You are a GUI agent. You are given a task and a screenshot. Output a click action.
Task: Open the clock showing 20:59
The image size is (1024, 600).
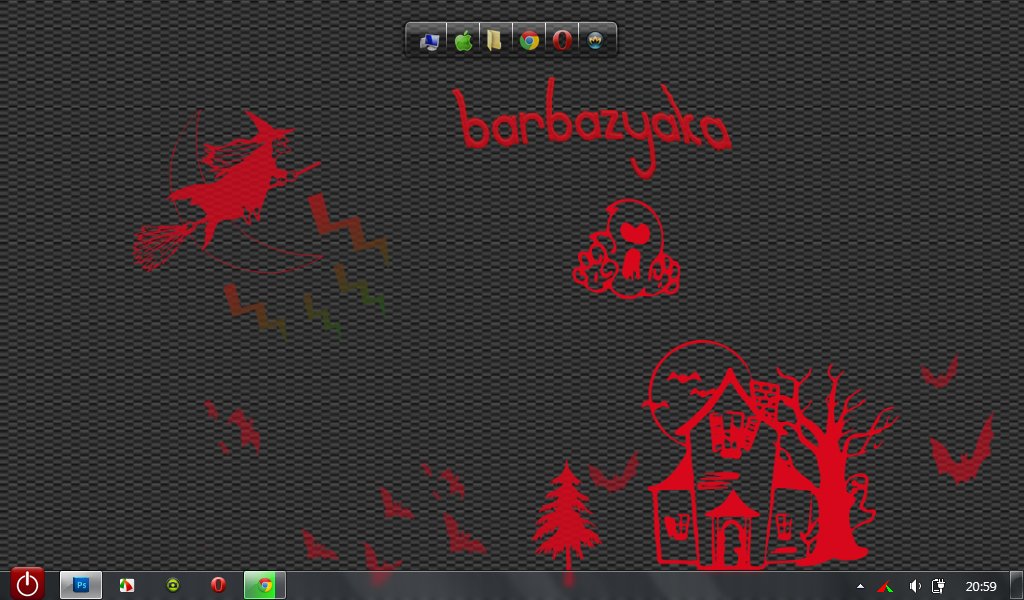(x=980, y=586)
